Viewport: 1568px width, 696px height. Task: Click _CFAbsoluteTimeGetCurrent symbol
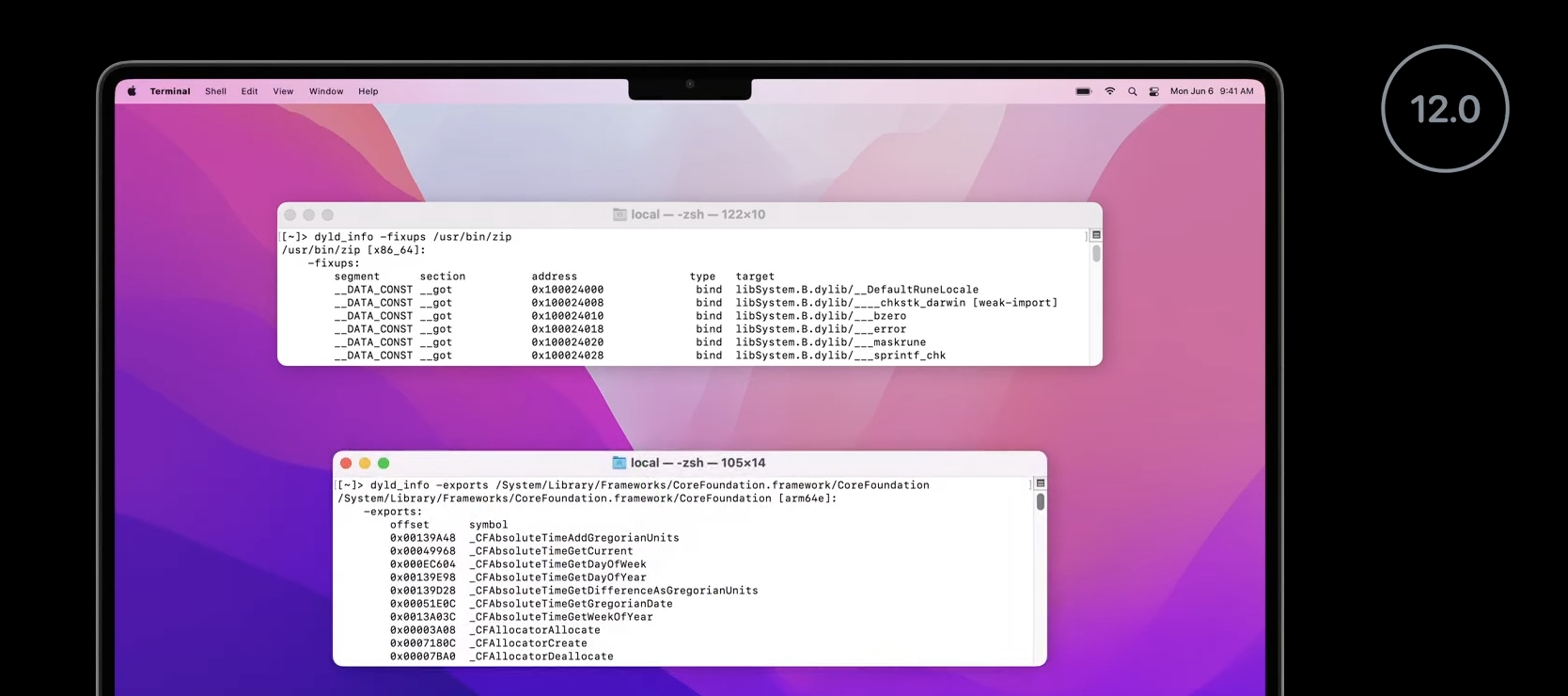(551, 551)
